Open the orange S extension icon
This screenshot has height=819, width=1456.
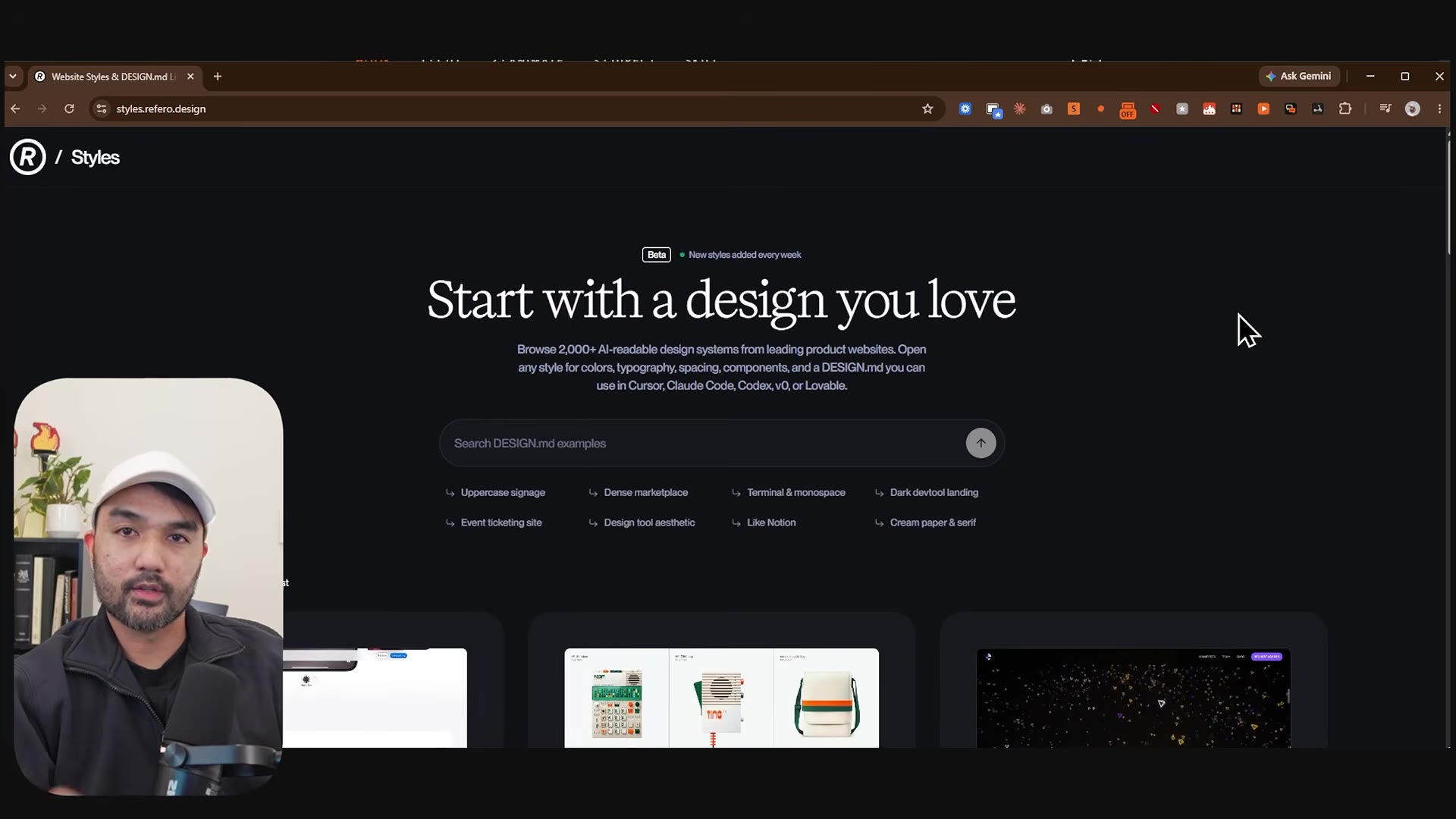[x=1074, y=108]
